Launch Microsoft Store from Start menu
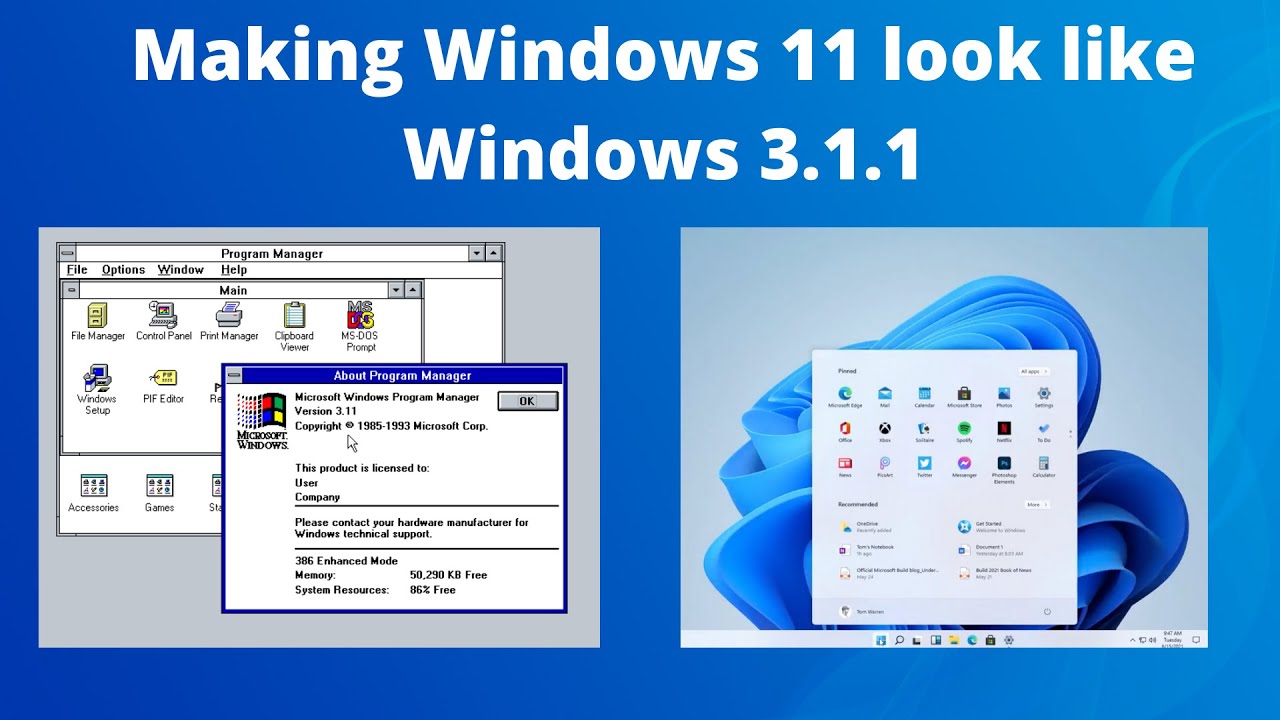 click(964, 398)
